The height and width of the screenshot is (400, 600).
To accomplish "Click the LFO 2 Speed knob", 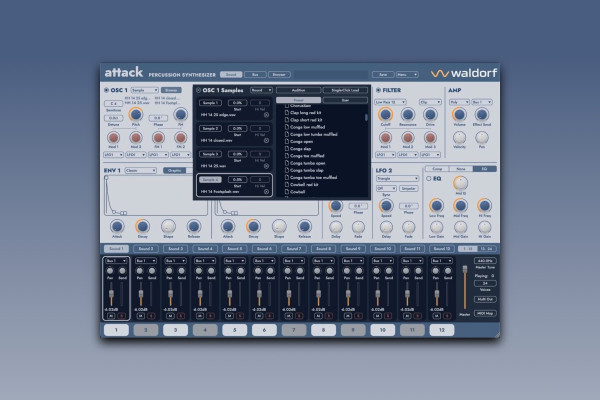I will pos(386,206).
